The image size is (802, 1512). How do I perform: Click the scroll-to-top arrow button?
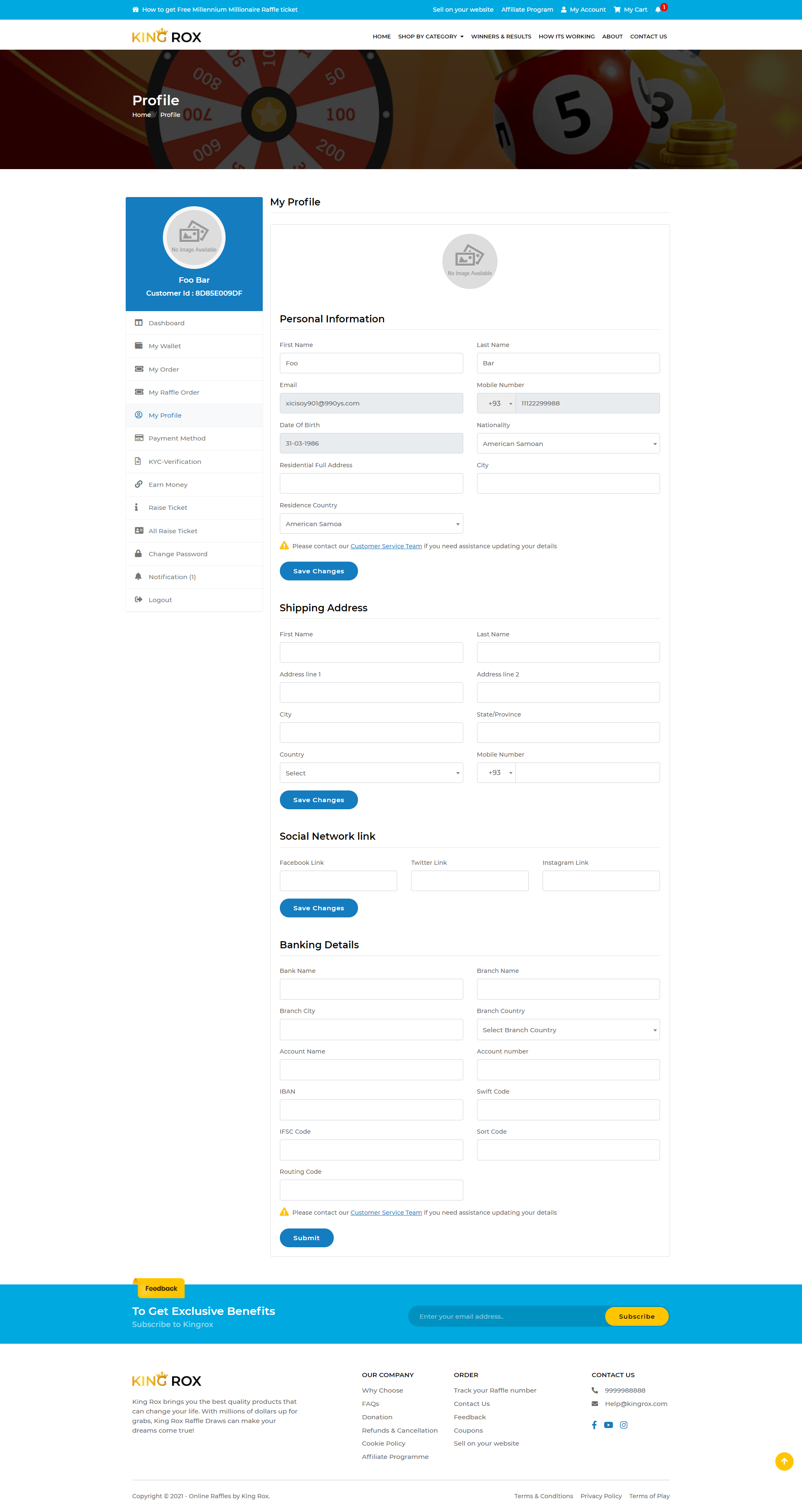pos(784,1461)
